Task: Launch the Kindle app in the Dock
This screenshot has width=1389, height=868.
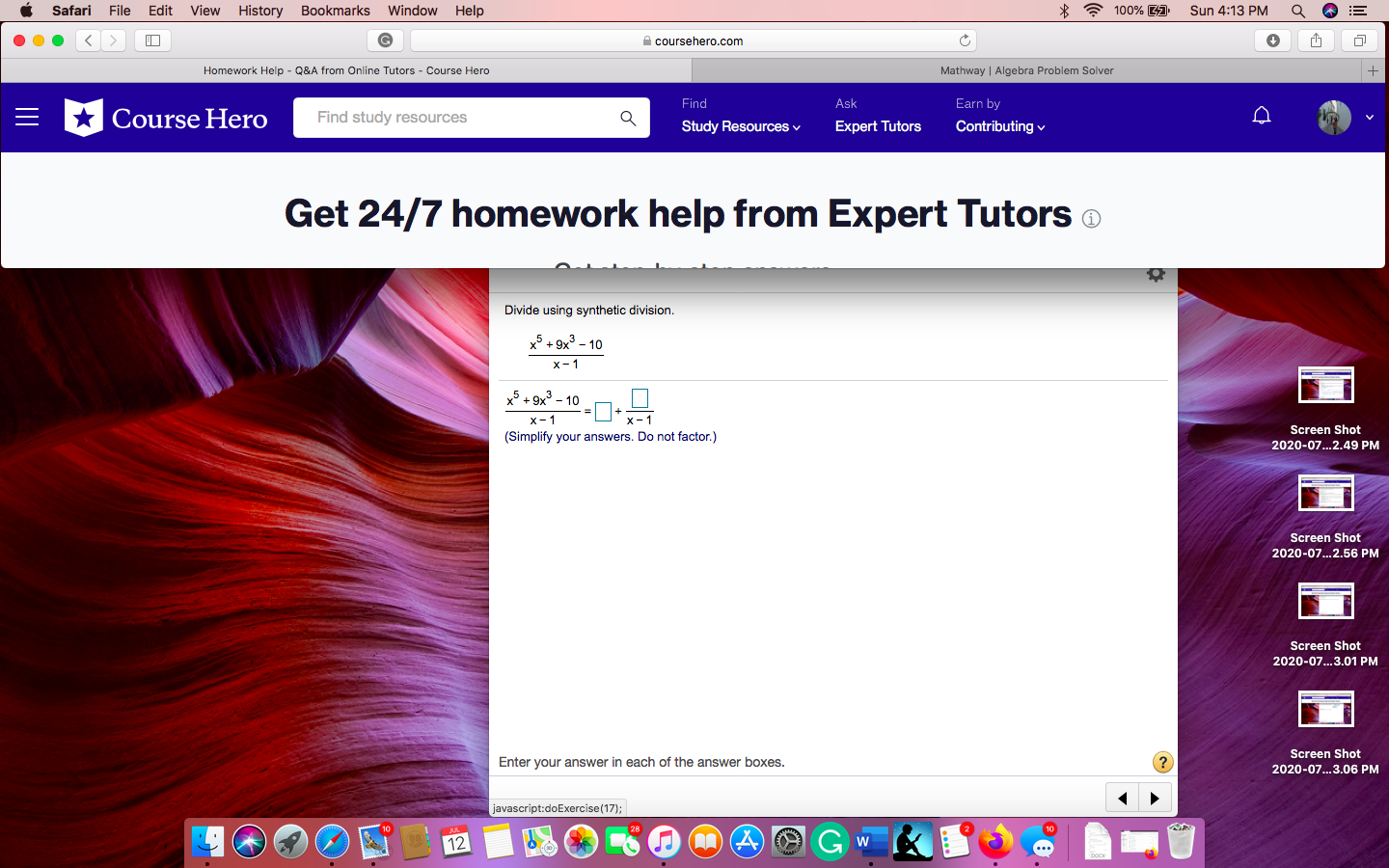Action: [x=912, y=842]
